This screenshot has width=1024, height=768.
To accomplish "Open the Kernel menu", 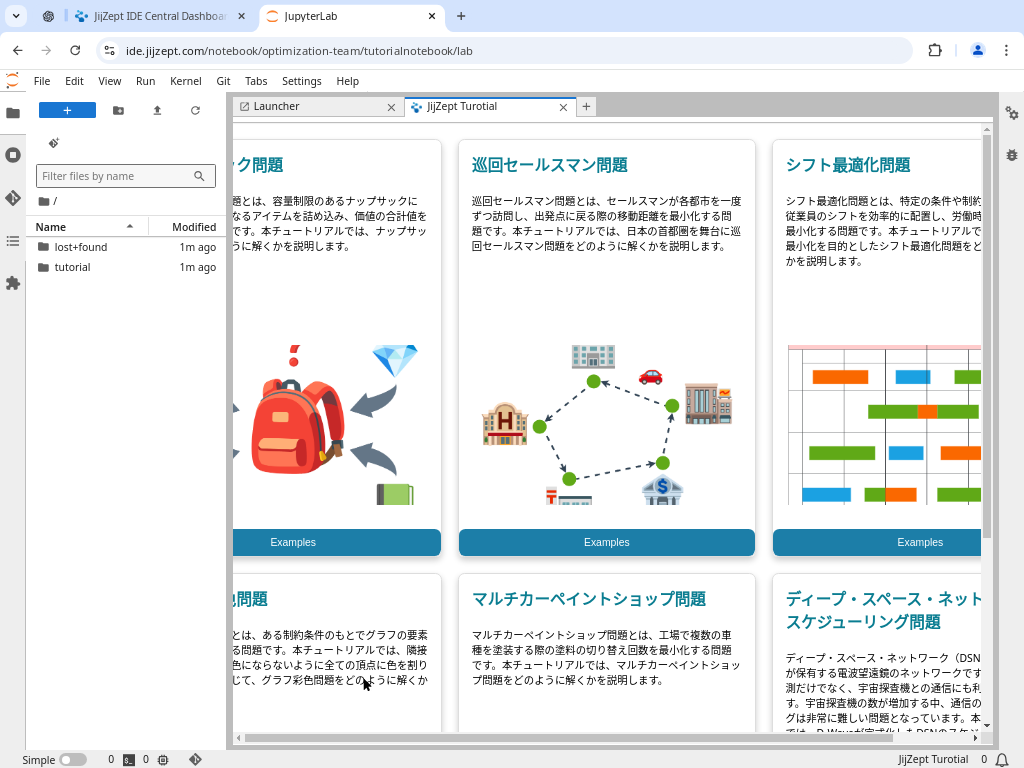I will coord(185,81).
